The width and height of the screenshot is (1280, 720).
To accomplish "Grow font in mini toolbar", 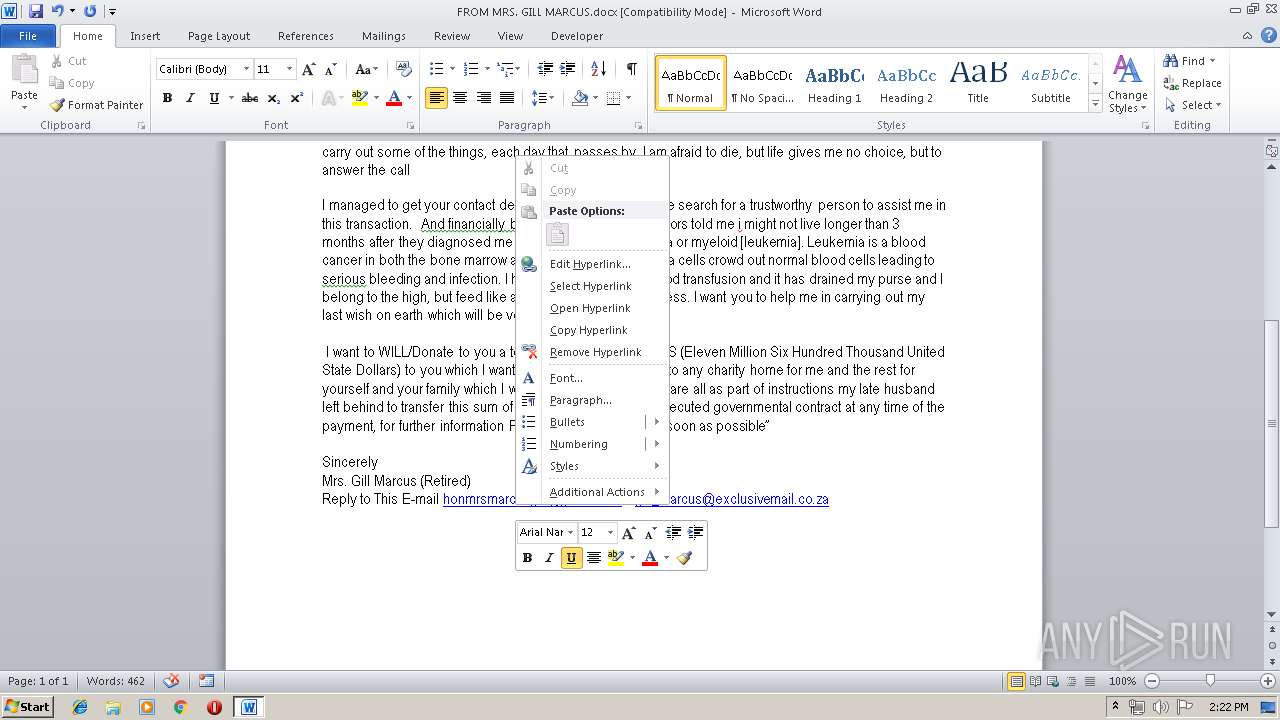I will point(629,532).
